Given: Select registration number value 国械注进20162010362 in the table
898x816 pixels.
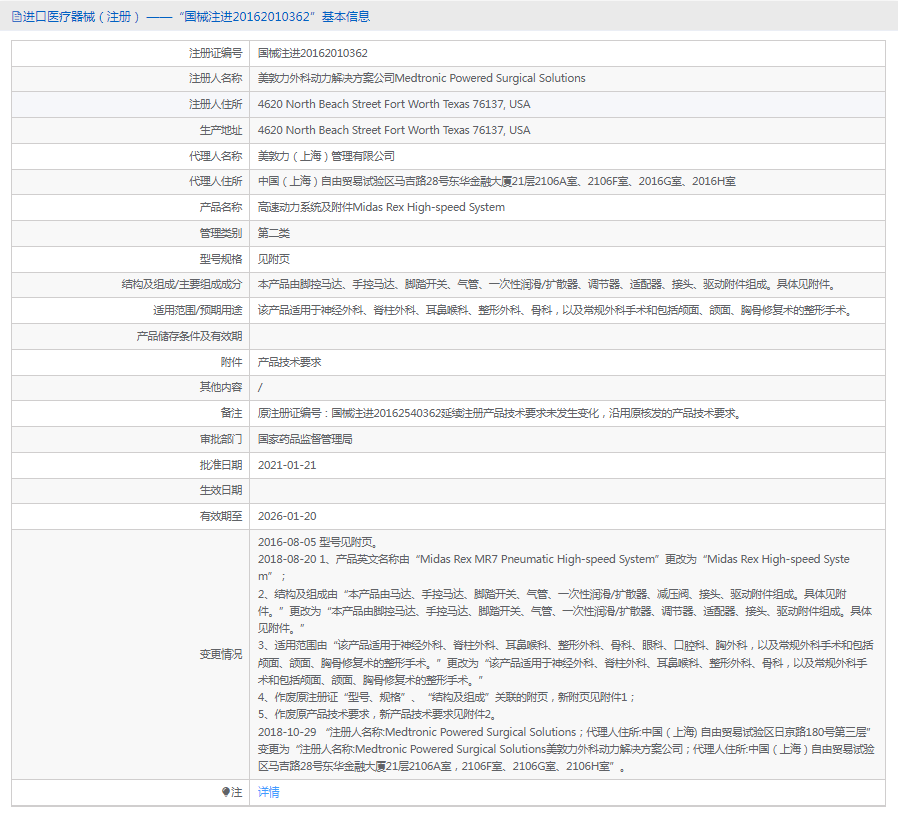Looking at the screenshot, I should [313, 53].
